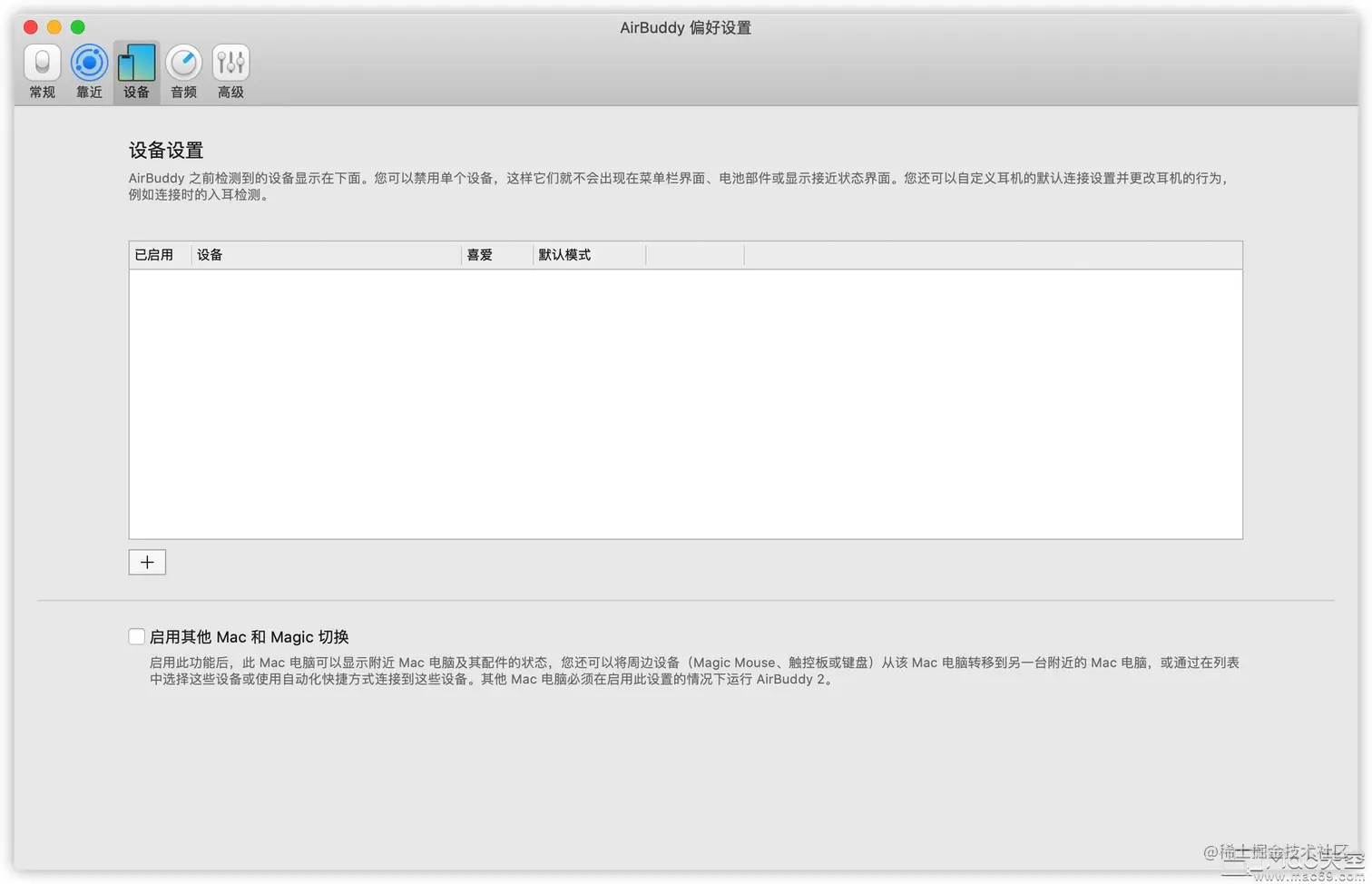Screen dimensions: 1372x884
Task: Maximize the AirBuddy preferences window
Action: (78, 27)
